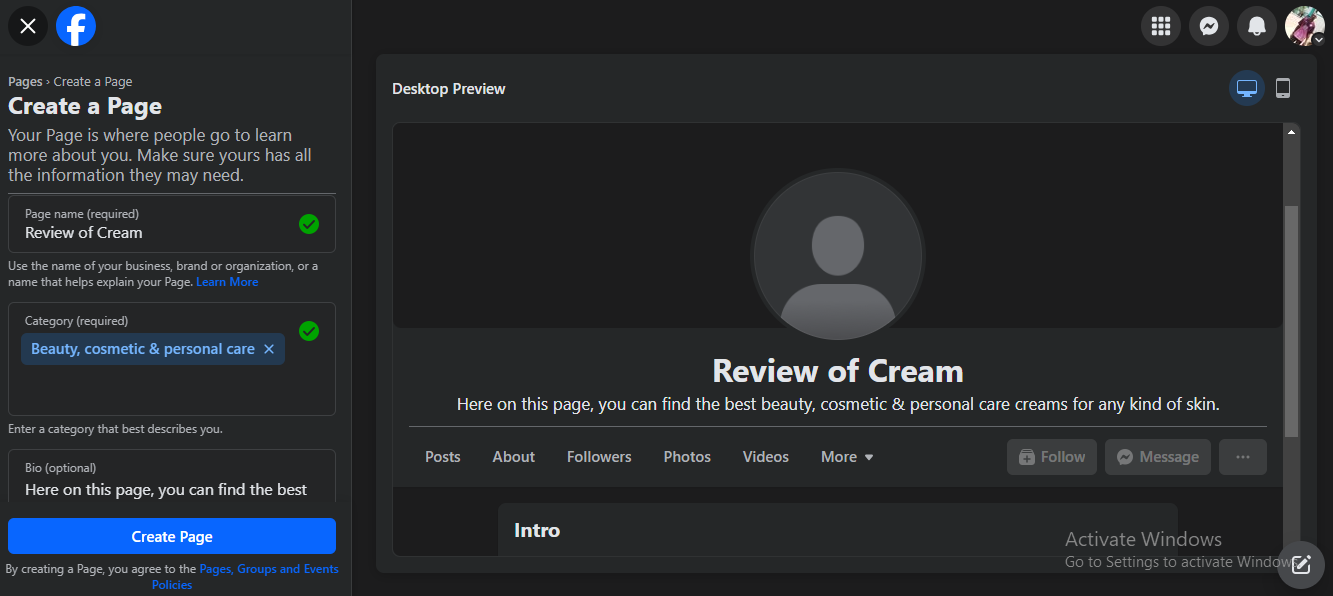Open the notifications bell
Screen dimensions: 1333x596
(x=1257, y=26)
